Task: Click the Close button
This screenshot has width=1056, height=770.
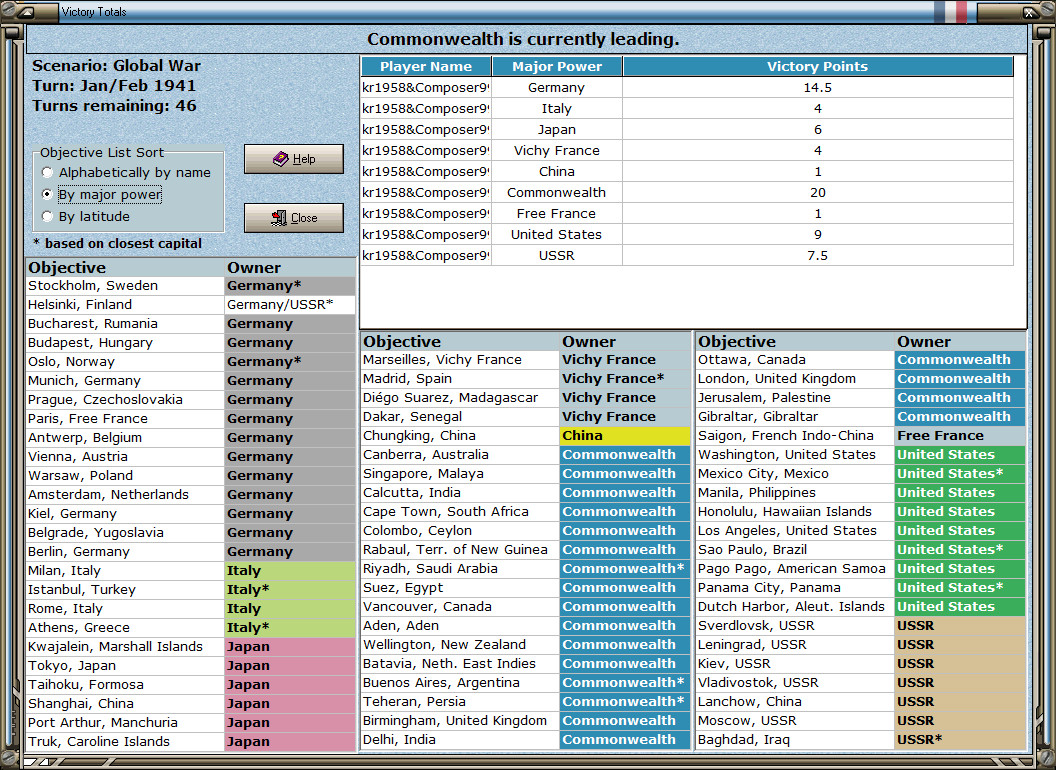Action: [x=294, y=218]
